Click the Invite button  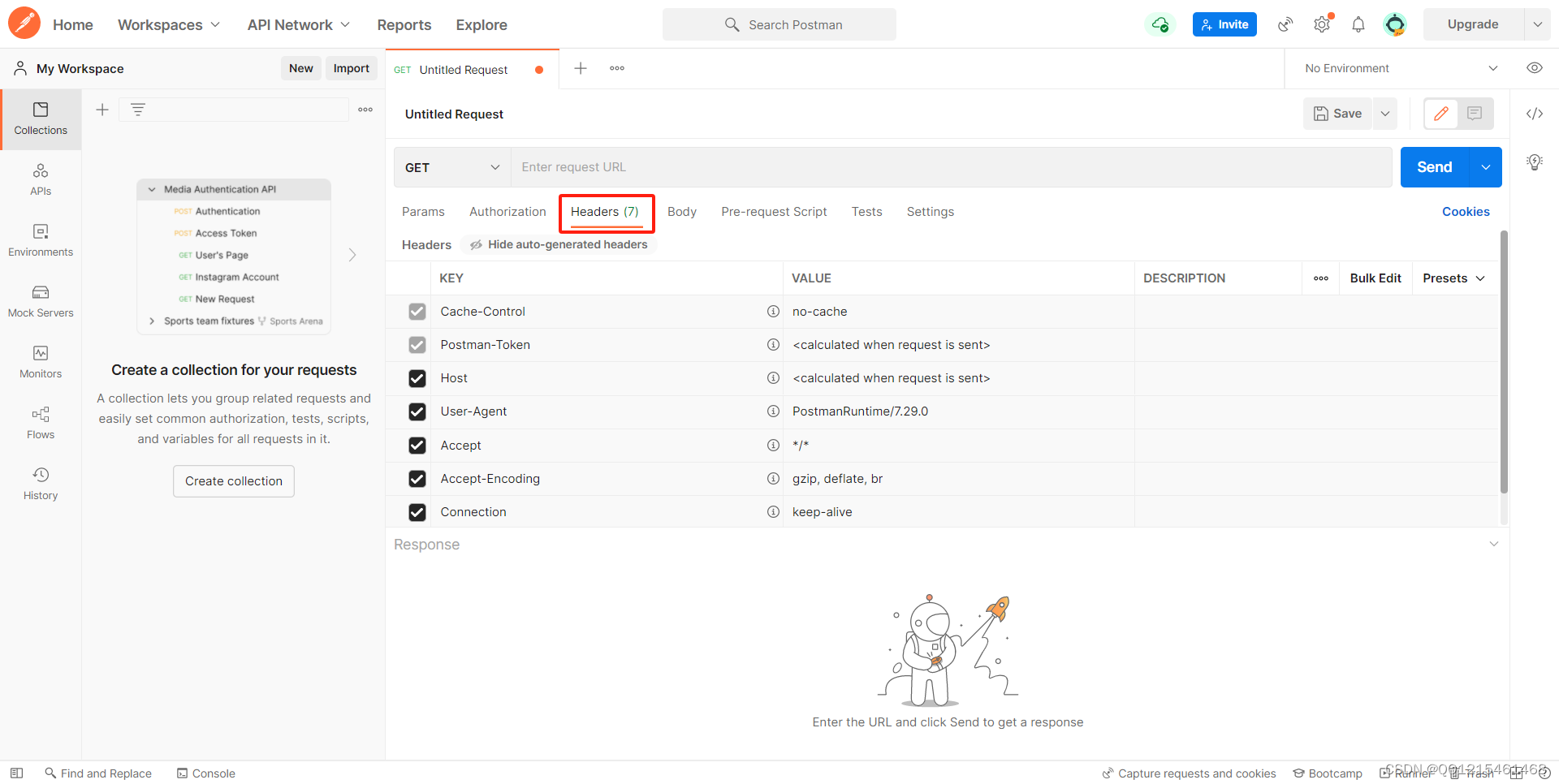tap(1224, 24)
